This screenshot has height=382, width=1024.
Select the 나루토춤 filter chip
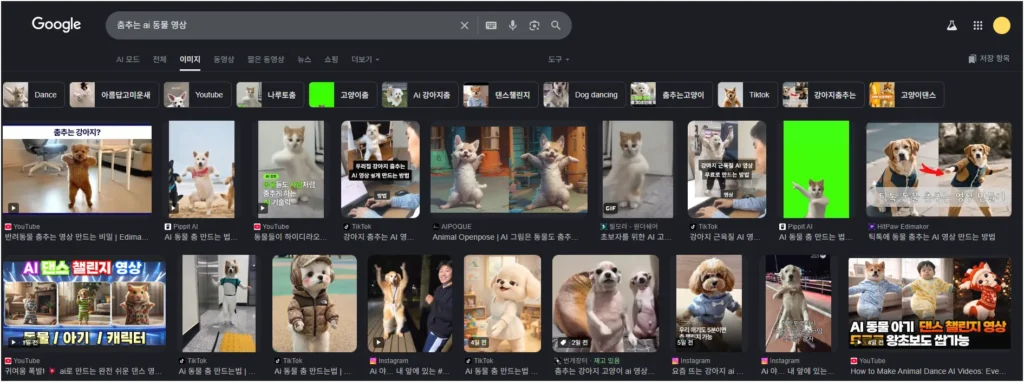(270, 95)
